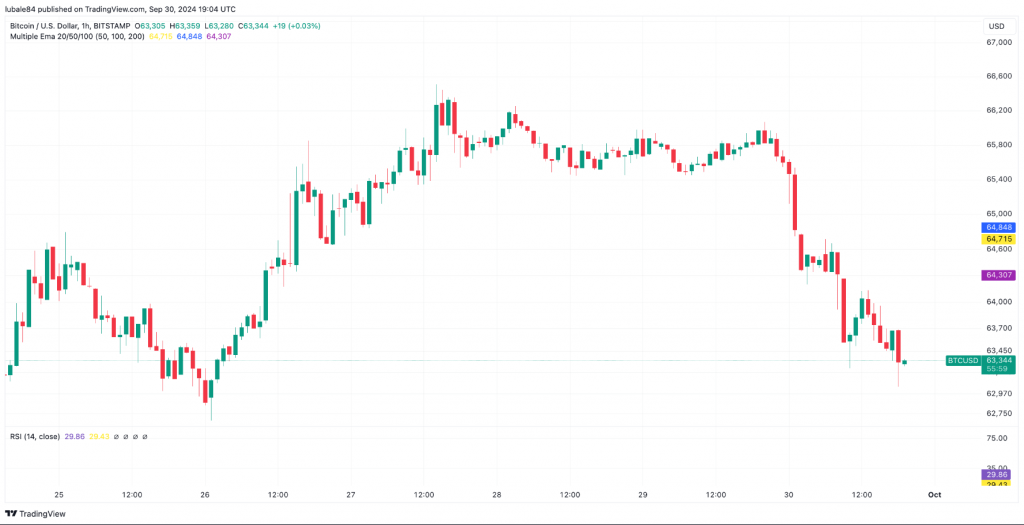Click the purple 64,307 EMA price label
1024x525 pixels.
(x=999, y=275)
